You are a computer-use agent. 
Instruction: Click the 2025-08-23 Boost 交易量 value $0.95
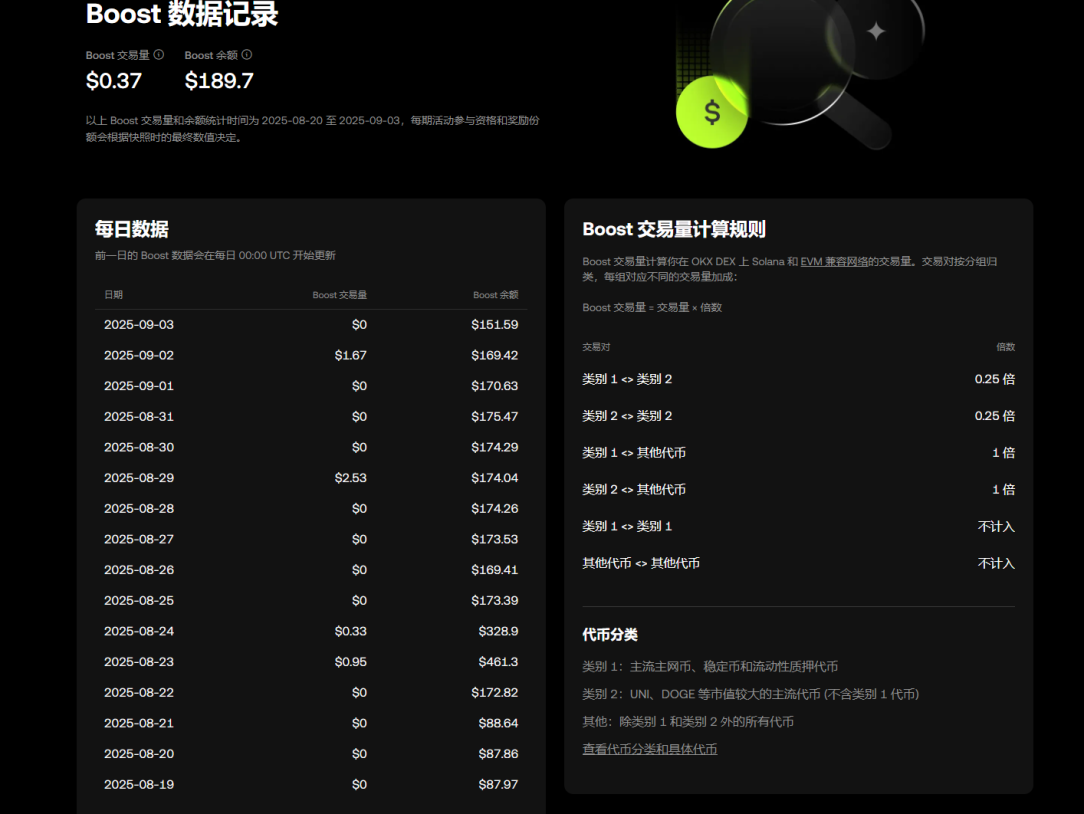tap(351, 661)
